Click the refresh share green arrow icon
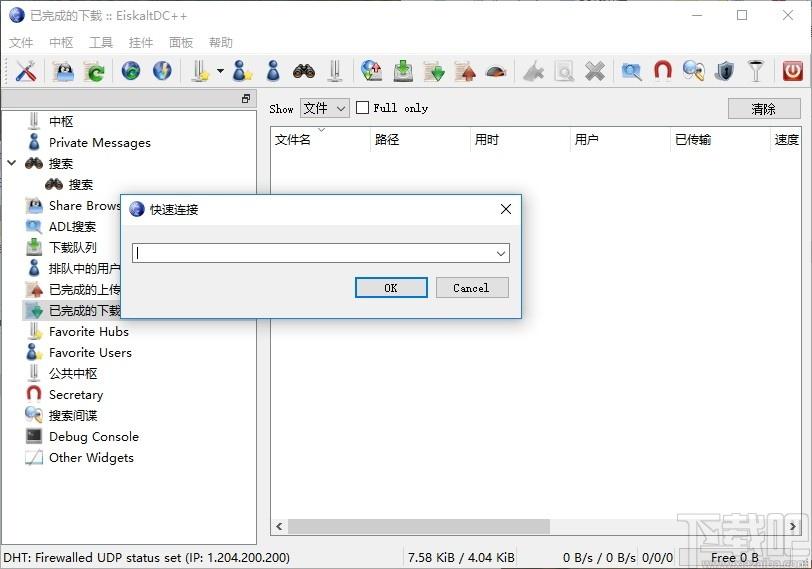The height and width of the screenshot is (569, 812). point(95,71)
